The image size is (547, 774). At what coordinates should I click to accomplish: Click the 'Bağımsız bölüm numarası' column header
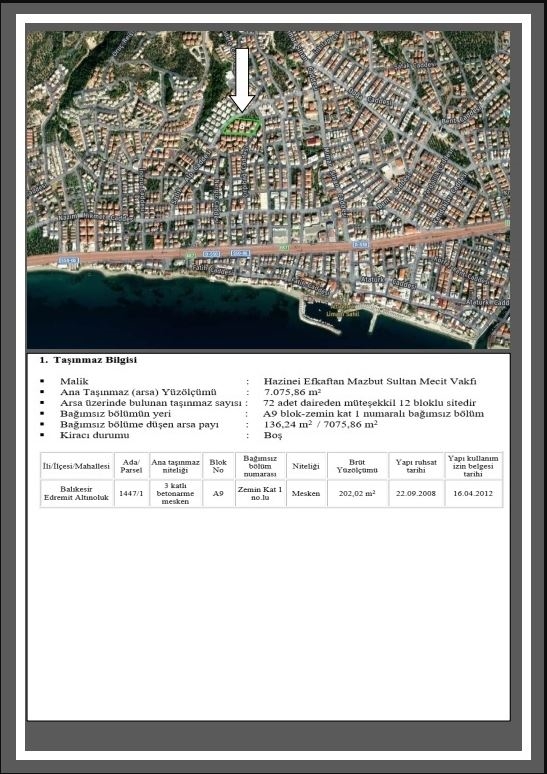pos(260,466)
